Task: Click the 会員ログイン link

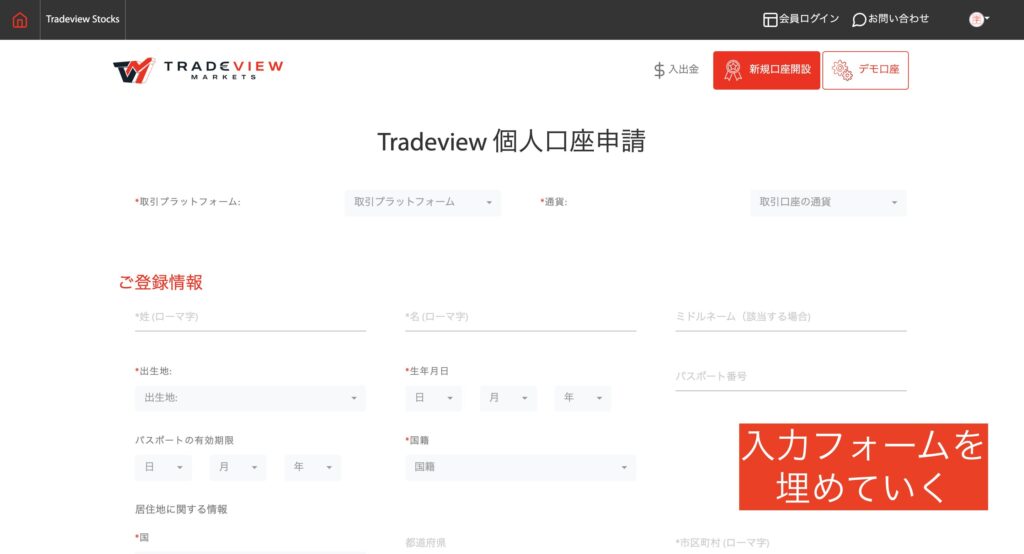Action: point(801,19)
